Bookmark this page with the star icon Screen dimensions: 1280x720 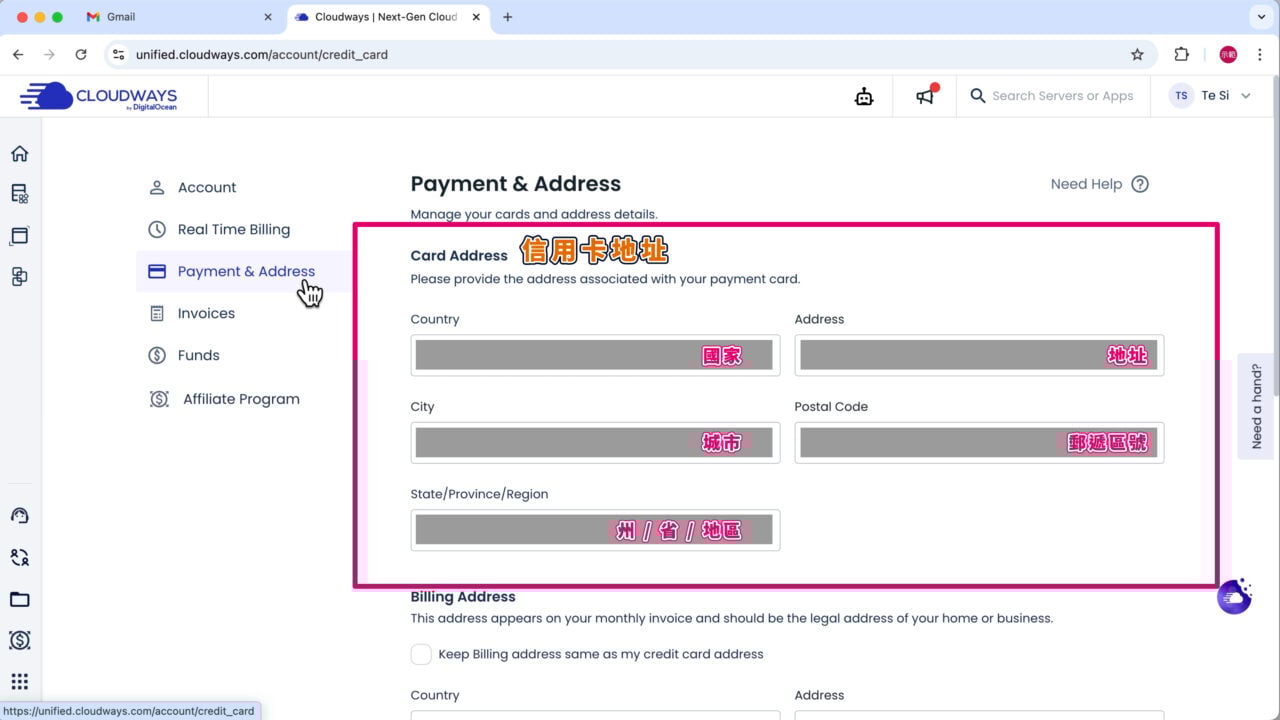pos(1137,55)
